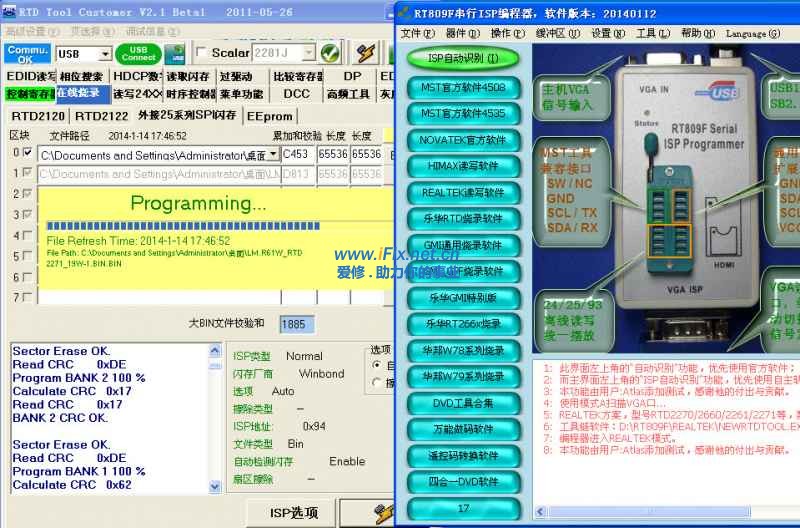Toggle block 5 checkbox

[28, 256]
